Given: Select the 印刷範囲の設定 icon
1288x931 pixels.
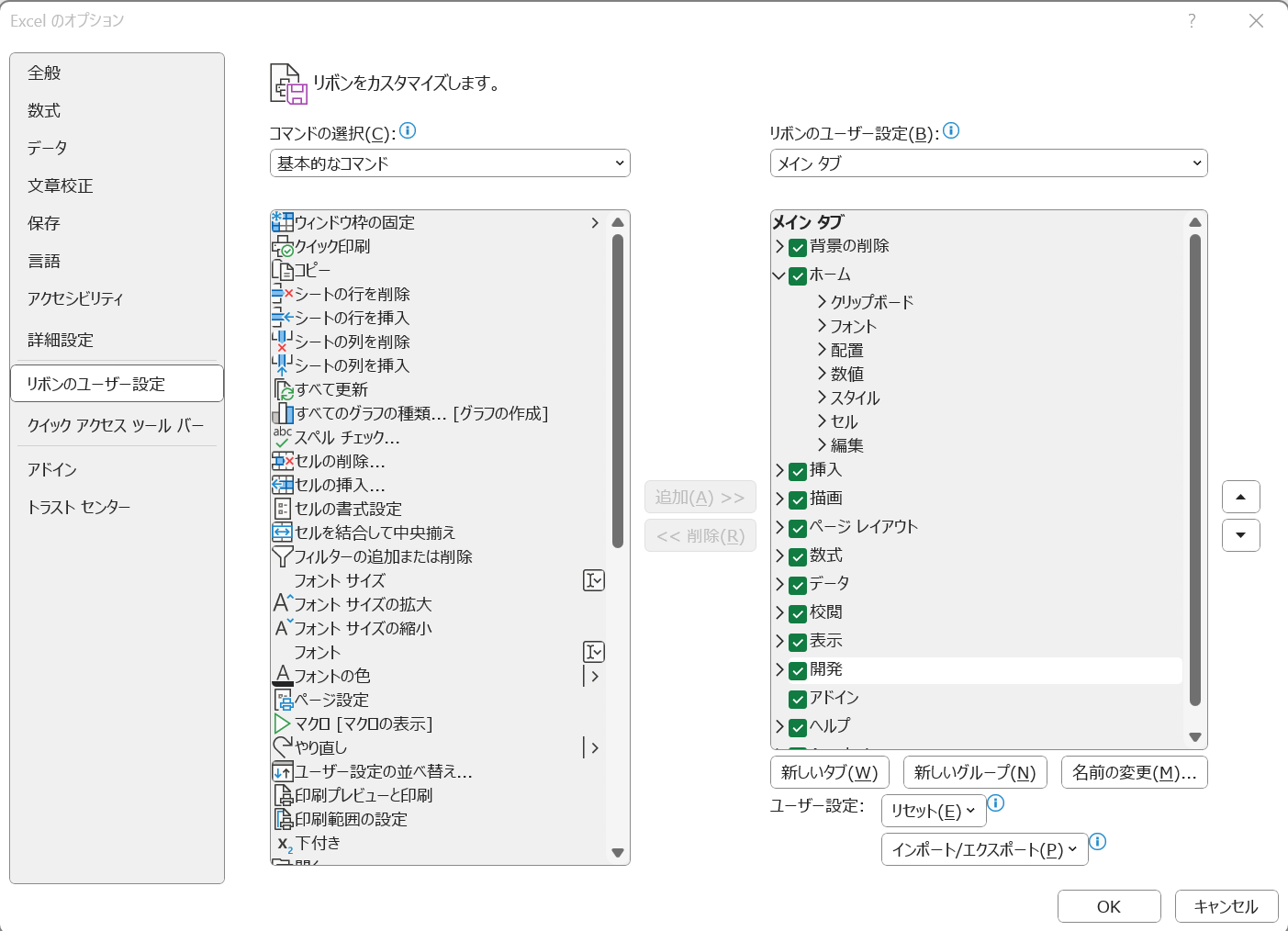Looking at the screenshot, I should (283, 819).
